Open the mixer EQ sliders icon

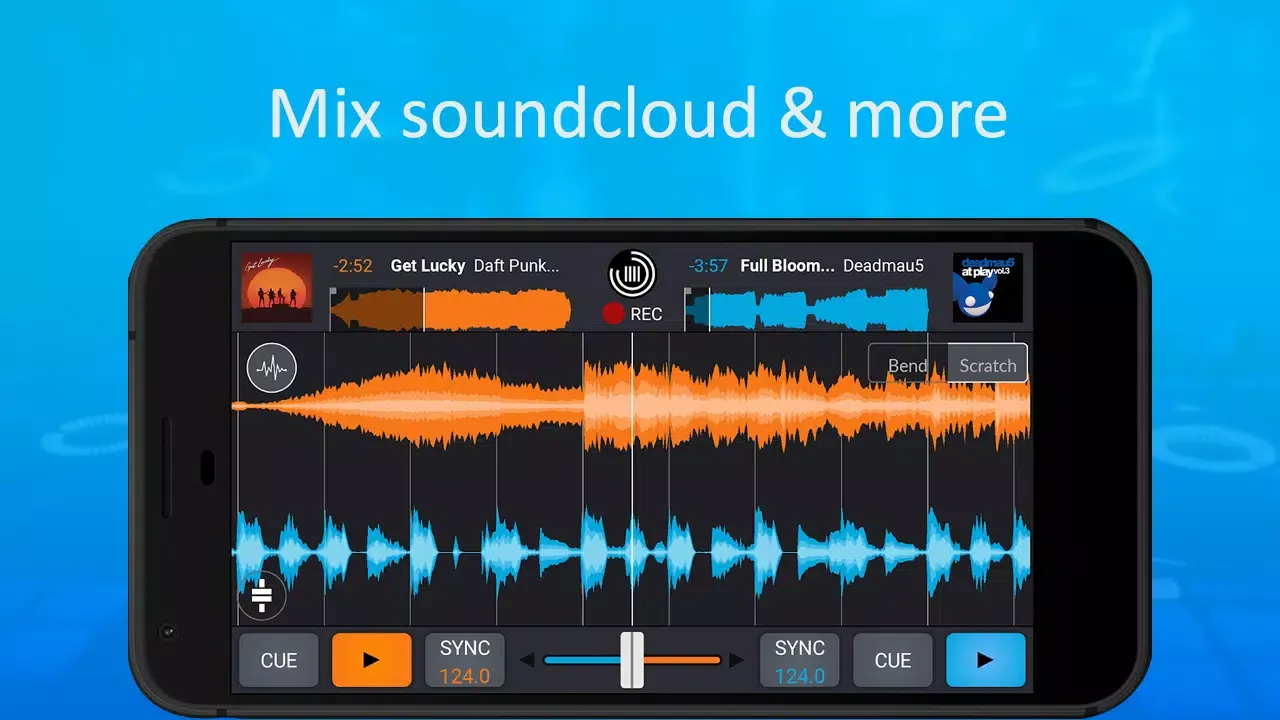262,596
